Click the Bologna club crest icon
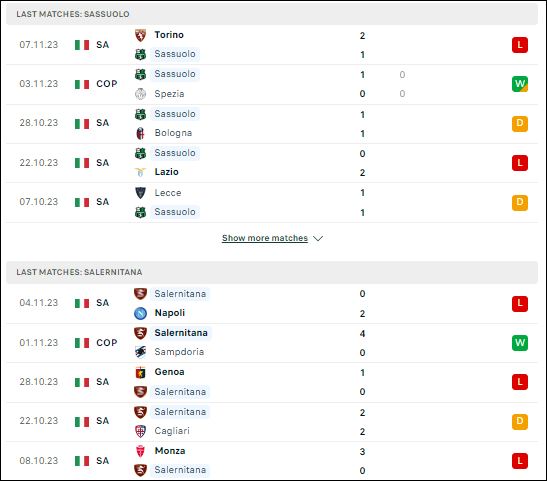The height and width of the screenshot is (481, 547). tap(140, 133)
